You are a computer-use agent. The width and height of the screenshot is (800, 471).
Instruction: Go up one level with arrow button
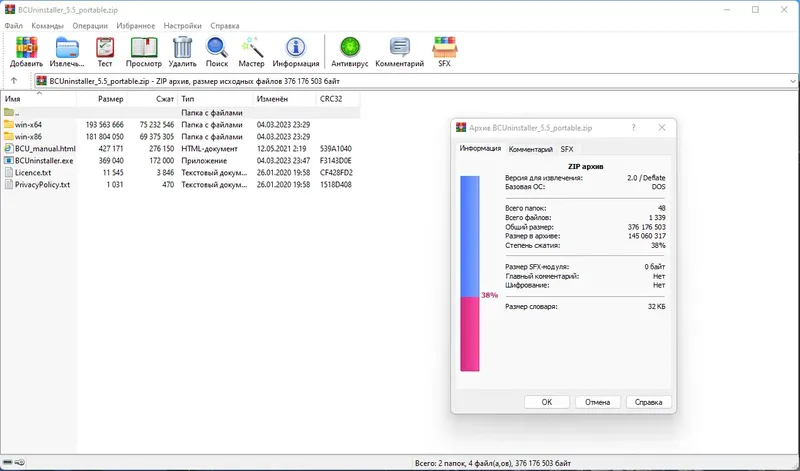coord(14,81)
